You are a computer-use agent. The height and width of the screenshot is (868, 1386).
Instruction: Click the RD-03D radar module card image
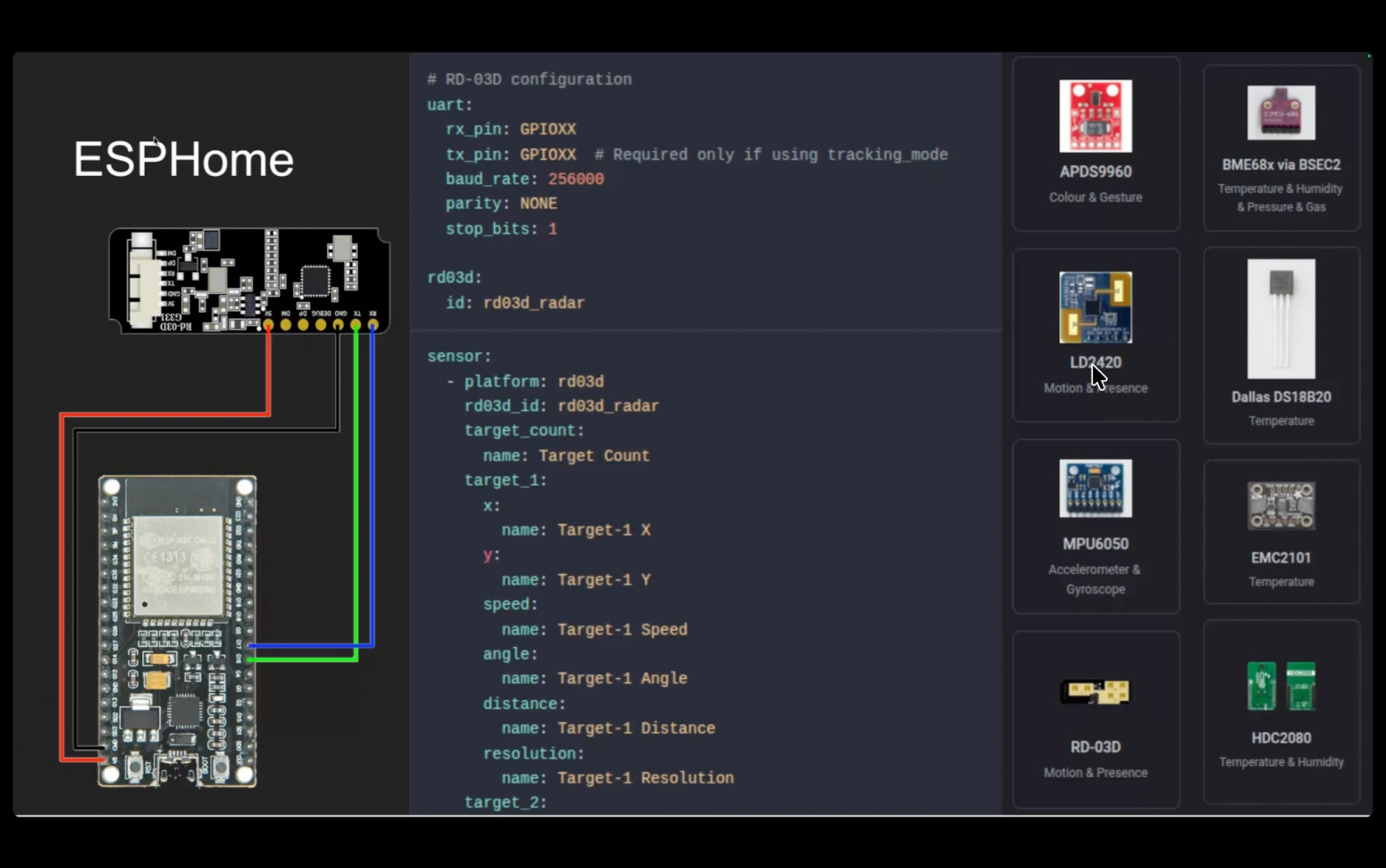pyautogui.click(x=1095, y=691)
